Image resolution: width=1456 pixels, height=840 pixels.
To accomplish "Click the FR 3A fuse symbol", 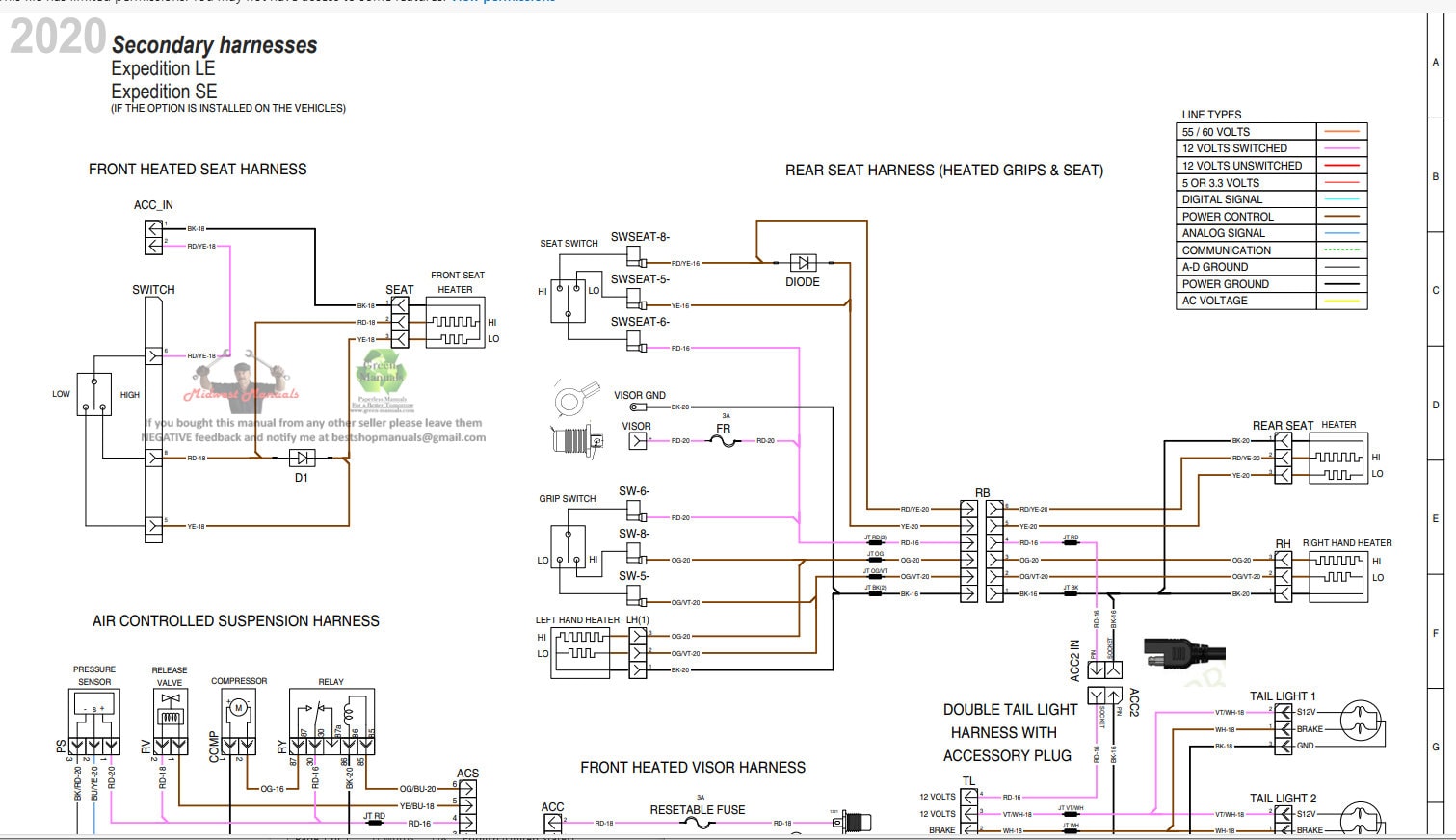I will point(724,441).
